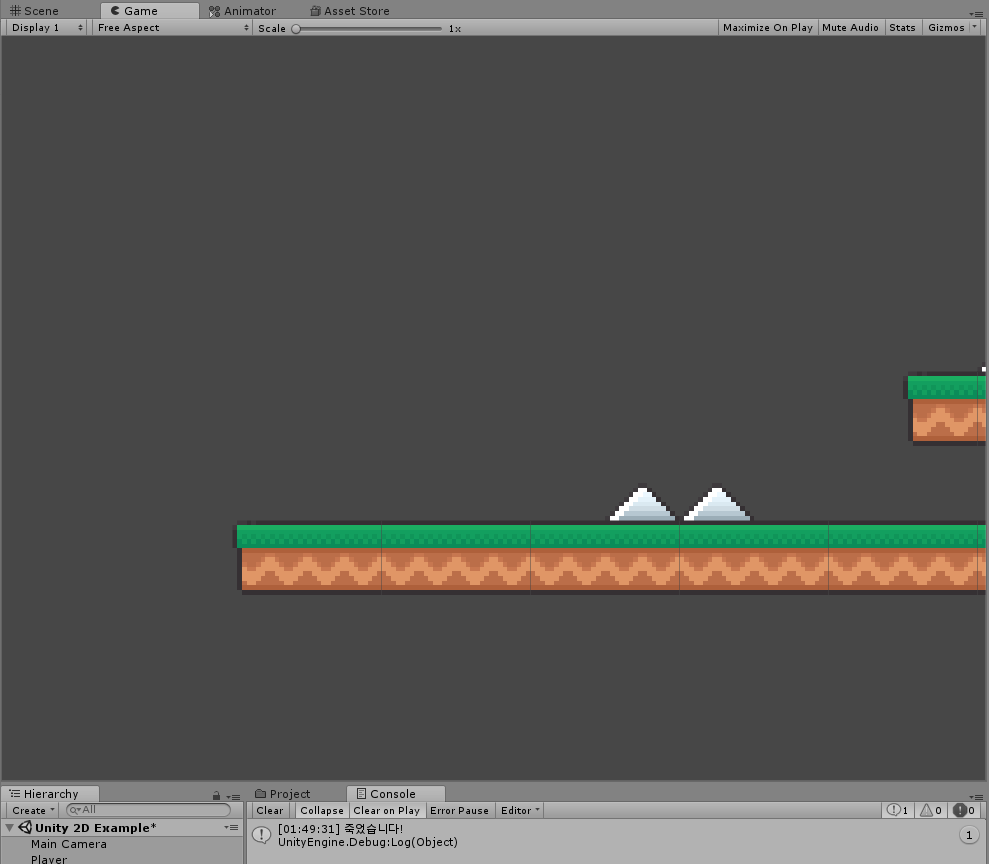
Task: Select the Hierarchy tab
Action: coord(50,793)
